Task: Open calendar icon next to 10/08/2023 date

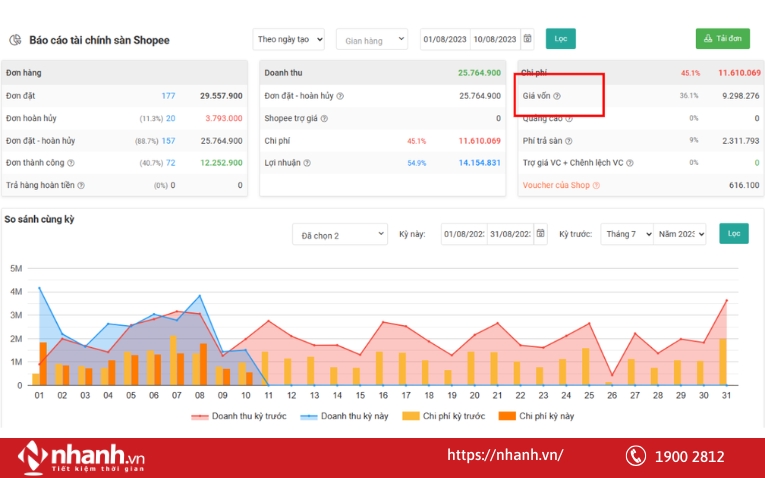Action: pos(527,39)
